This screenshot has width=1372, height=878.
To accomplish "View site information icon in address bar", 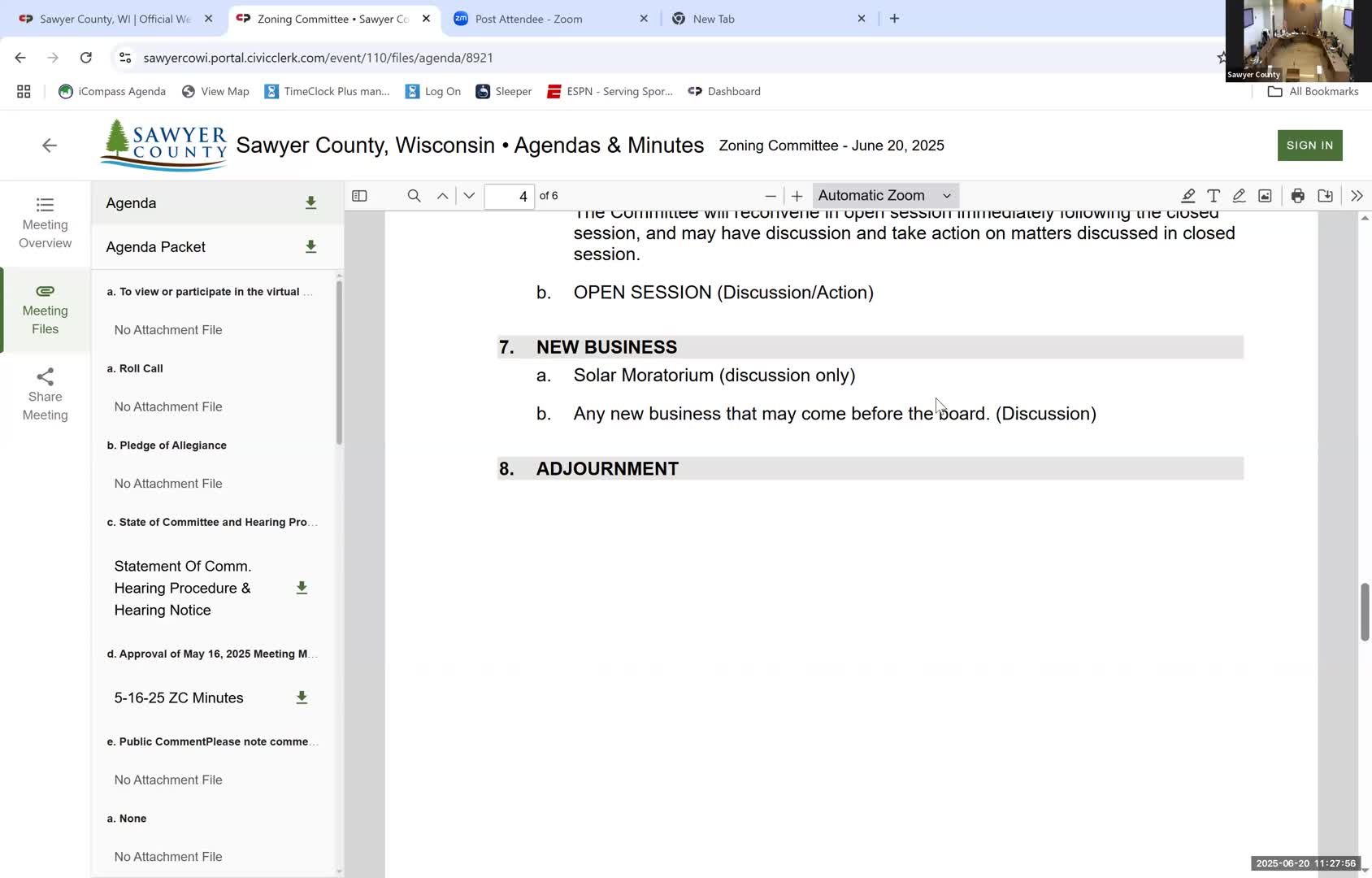I will coord(124,58).
